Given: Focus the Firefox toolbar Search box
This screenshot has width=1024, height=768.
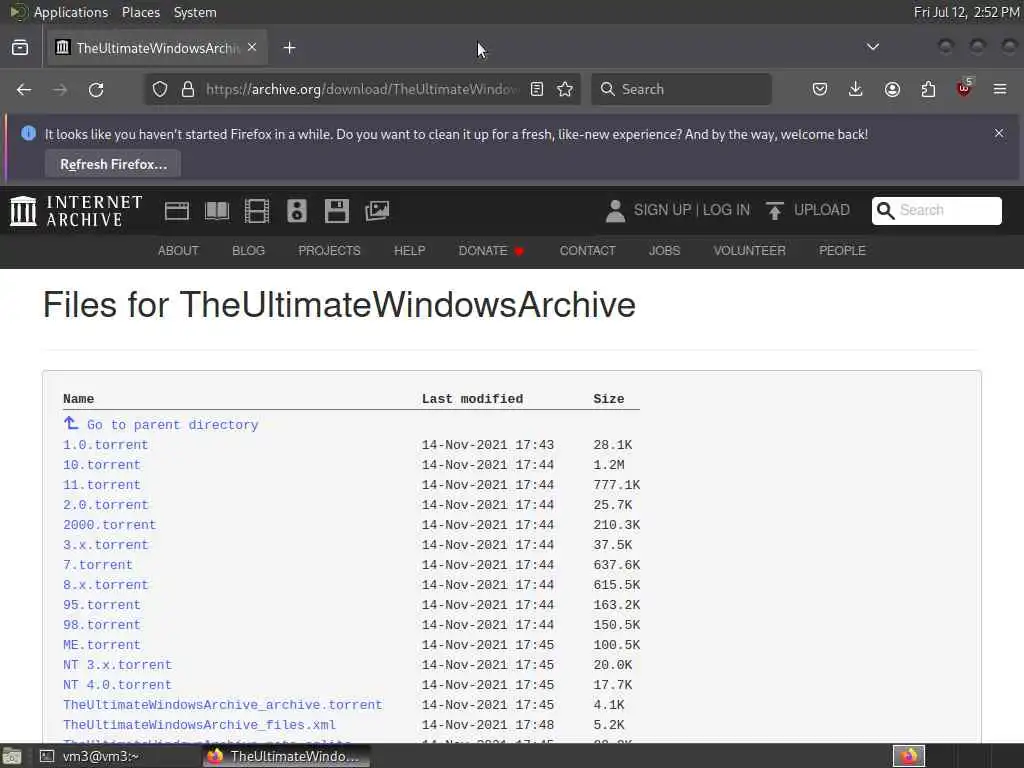Looking at the screenshot, I should [x=681, y=89].
